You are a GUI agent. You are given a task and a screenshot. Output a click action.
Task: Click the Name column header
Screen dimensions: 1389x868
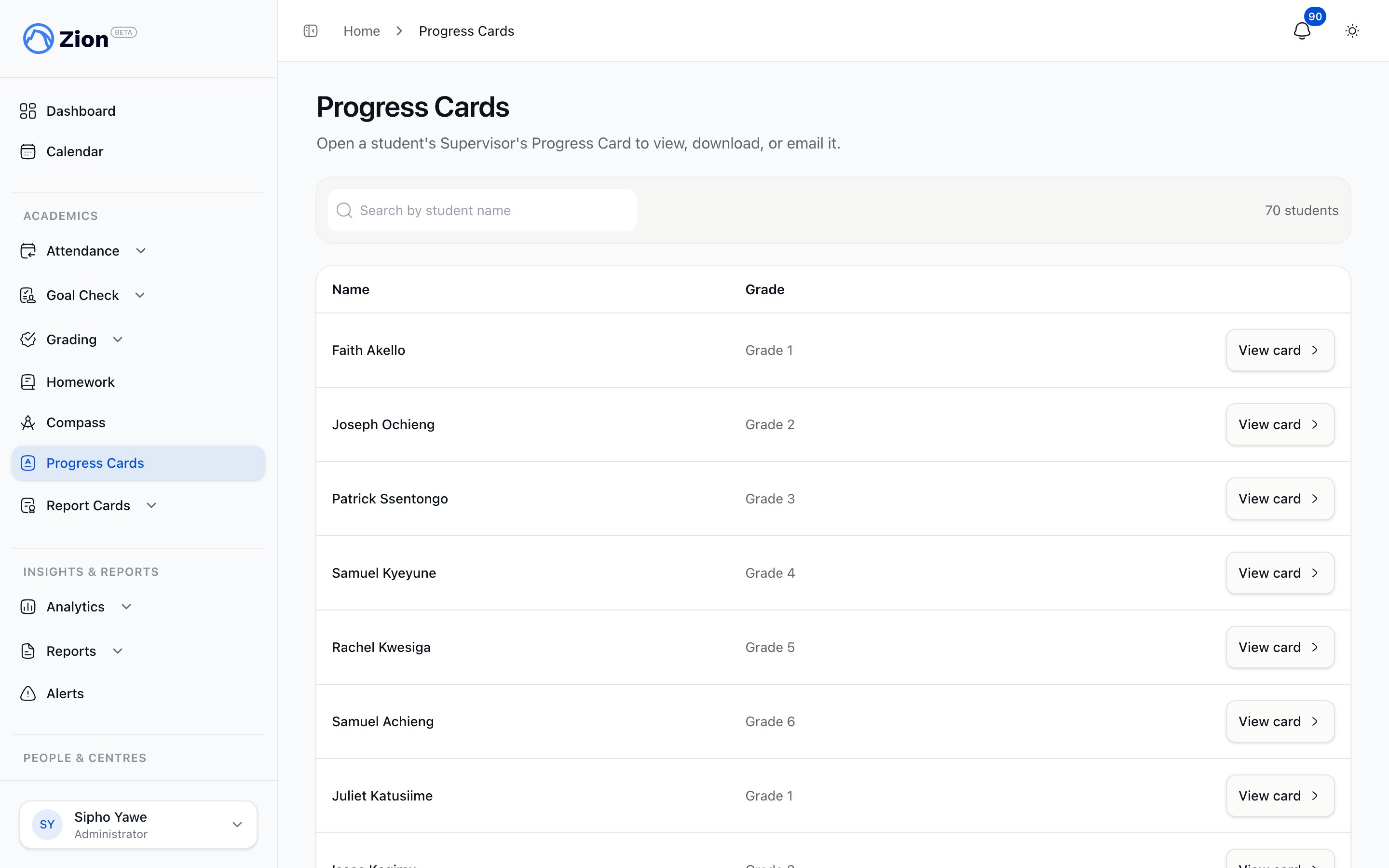351,289
